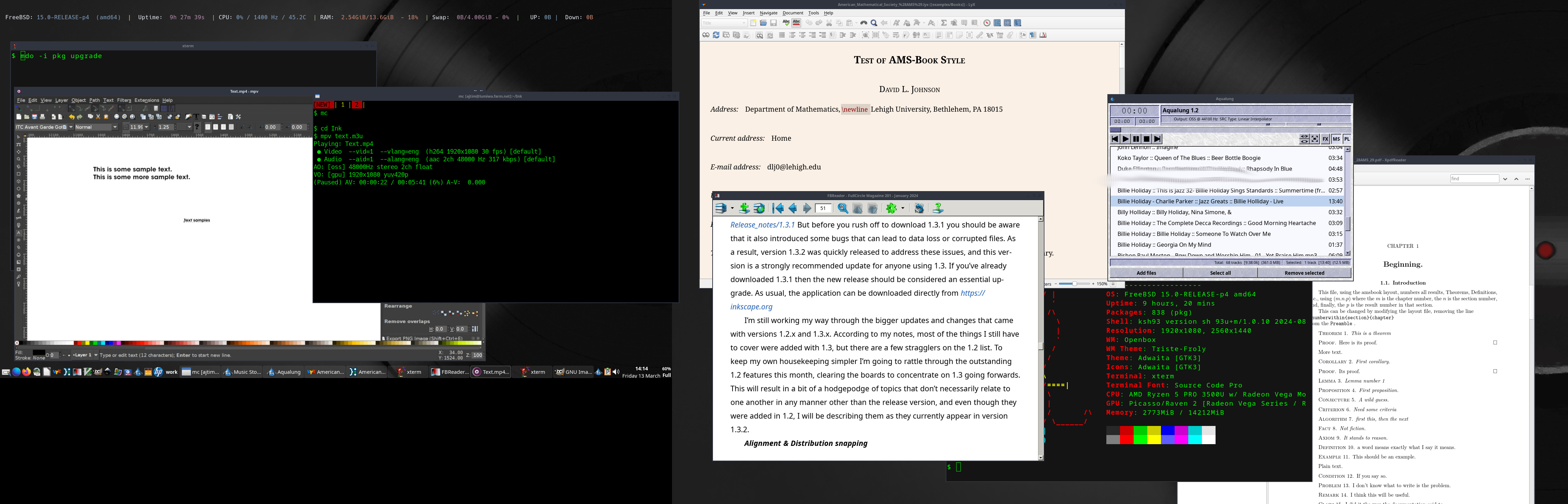Click the Stop button in Aqualung
The image size is (1568, 504).
click(1146, 139)
